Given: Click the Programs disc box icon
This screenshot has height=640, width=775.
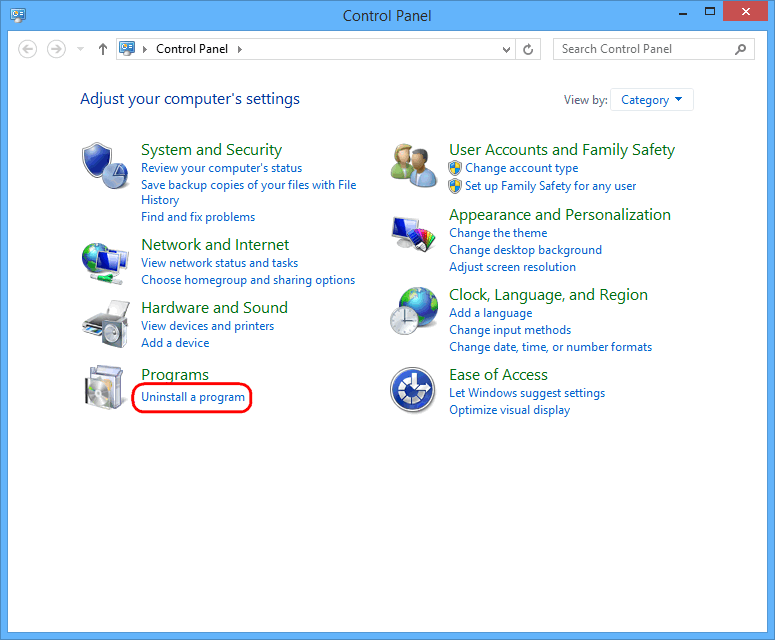Looking at the screenshot, I should 104,387.
